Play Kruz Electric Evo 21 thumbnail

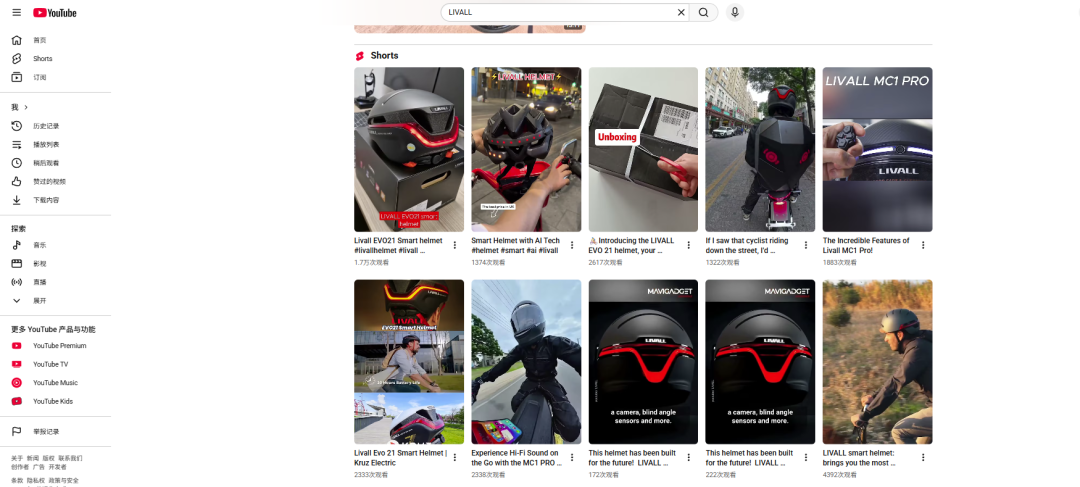coord(409,362)
